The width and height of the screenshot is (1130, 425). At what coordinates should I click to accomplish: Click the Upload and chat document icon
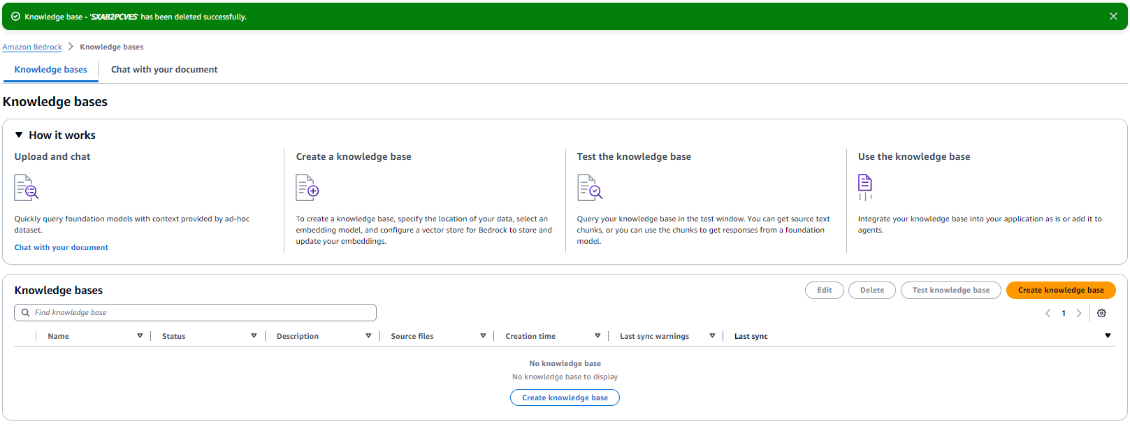[27, 187]
